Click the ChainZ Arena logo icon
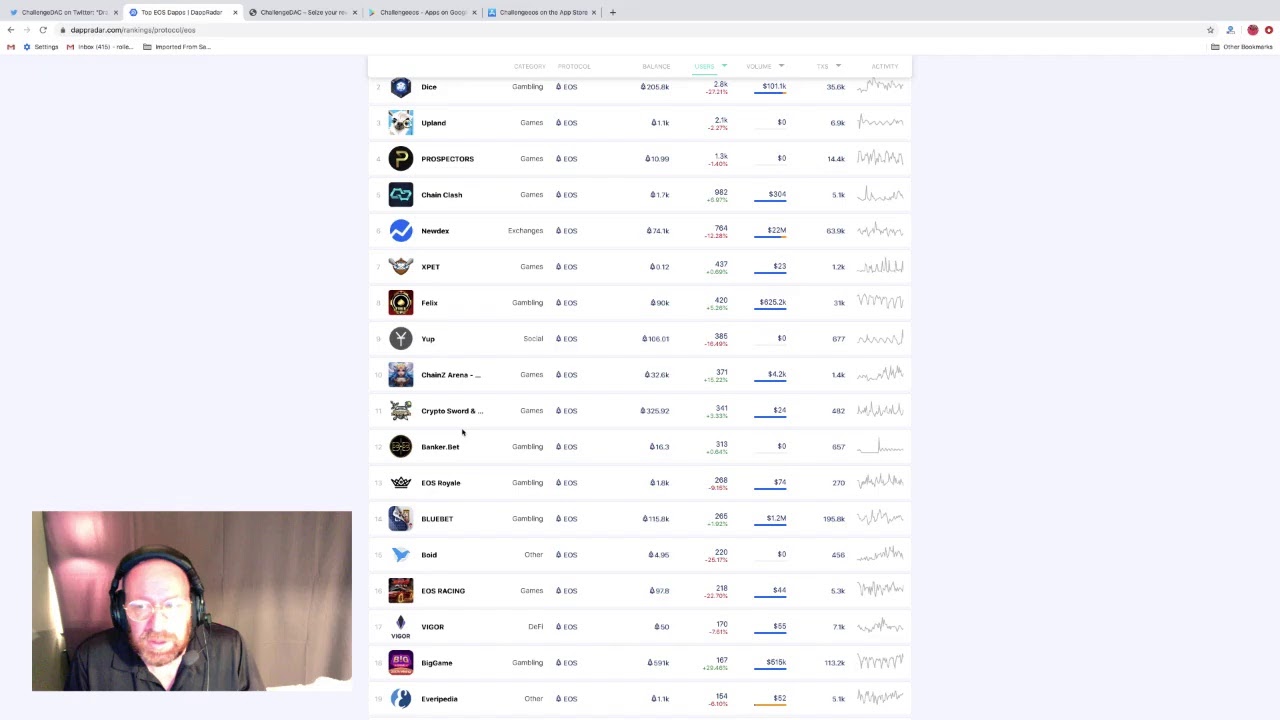 (x=401, y=375)
